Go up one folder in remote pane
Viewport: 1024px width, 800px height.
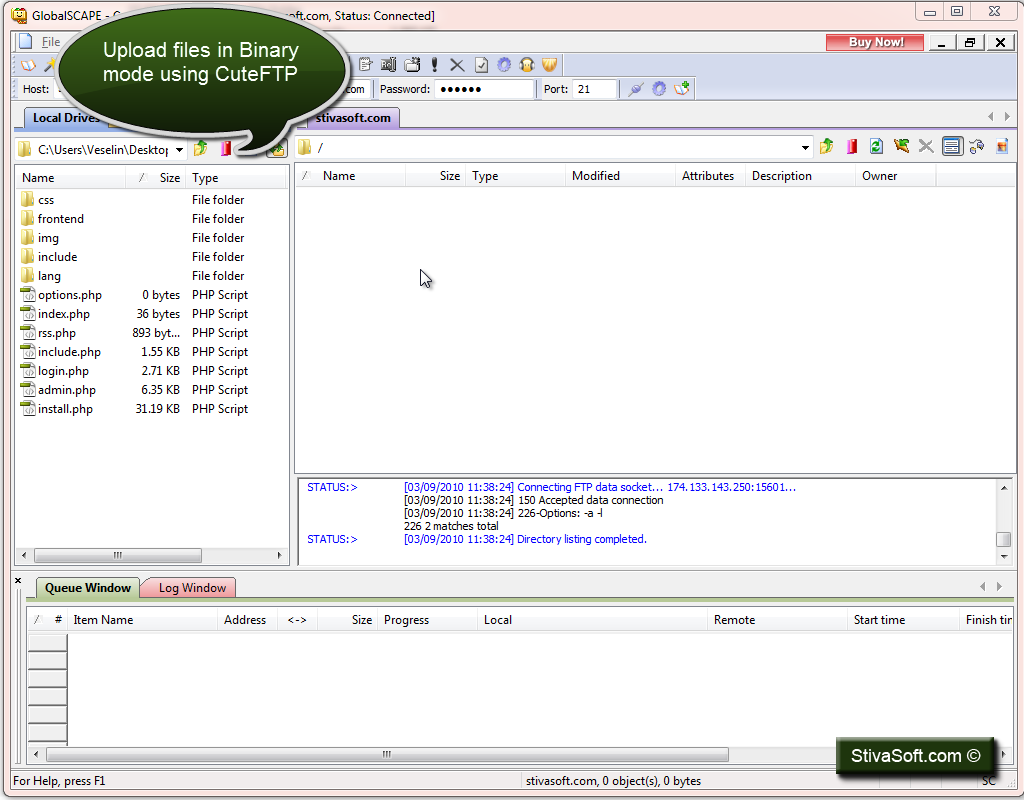[x=827, y=146]
